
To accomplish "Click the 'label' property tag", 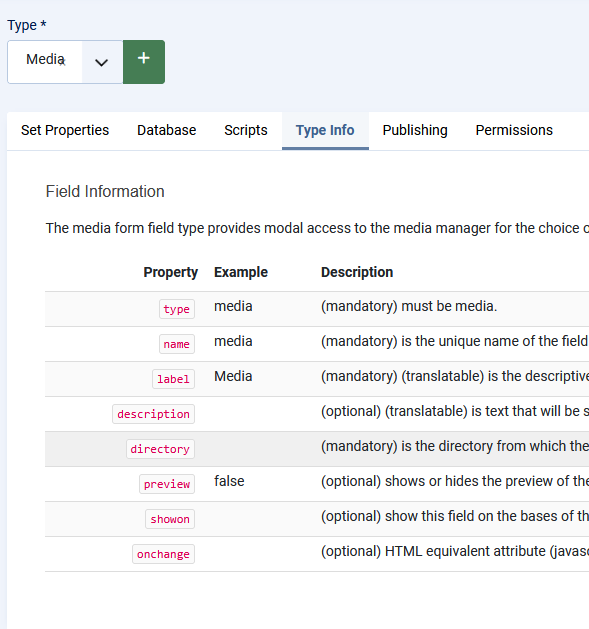I will (x=173, y=379).
